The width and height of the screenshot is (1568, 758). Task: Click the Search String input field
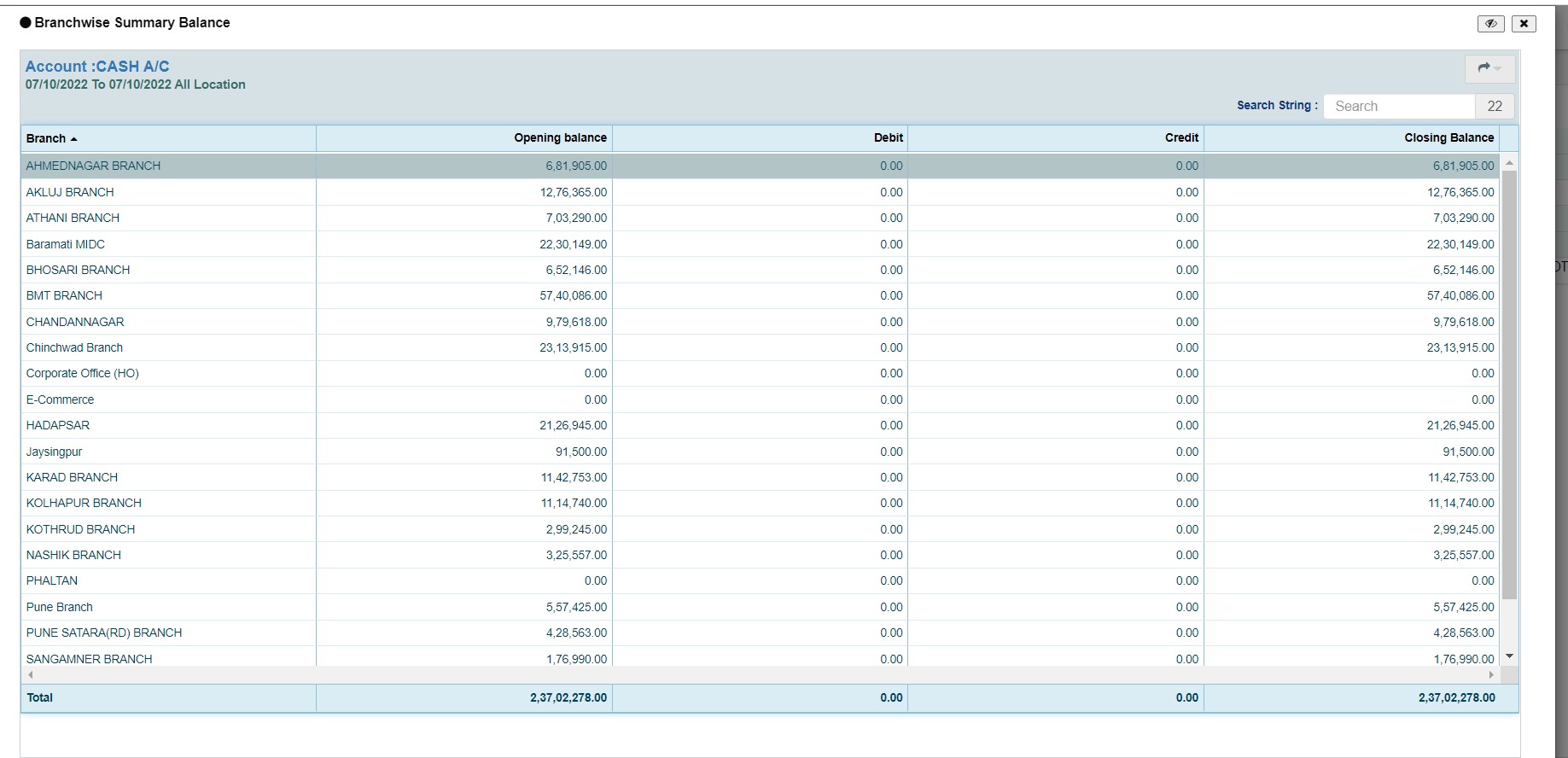[x=1399, y=106]
